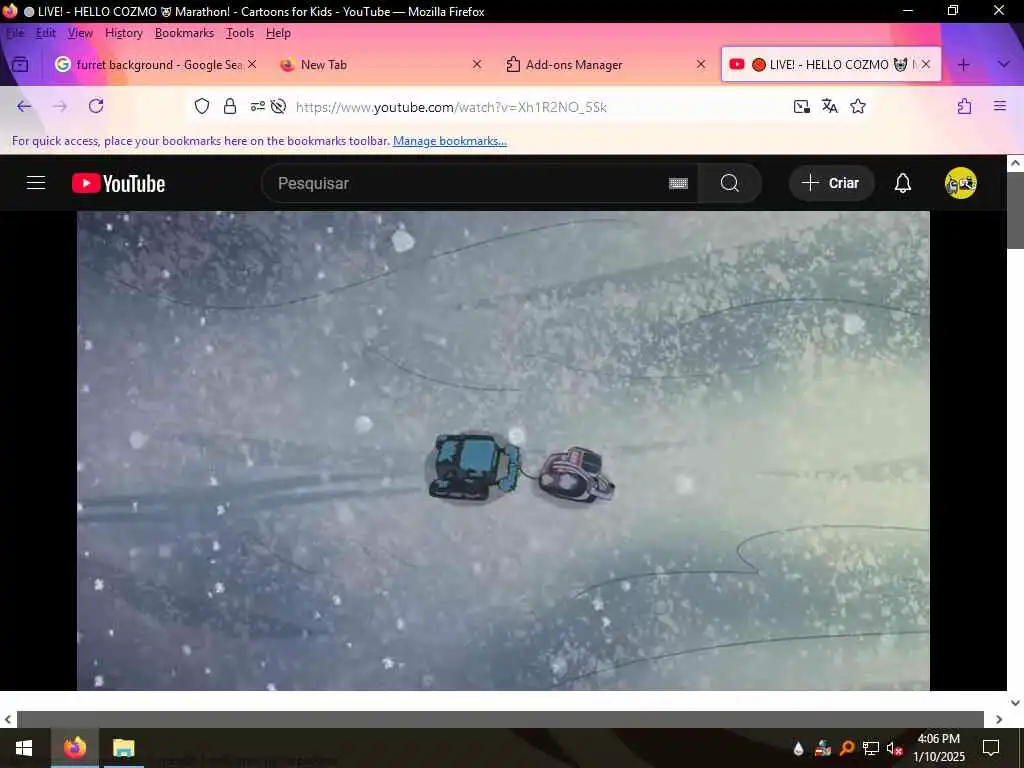The height and width of the screenshot is (768, 1024).
Task: Expand the list all tabs dropdown
Action: tap(1004, 65)
